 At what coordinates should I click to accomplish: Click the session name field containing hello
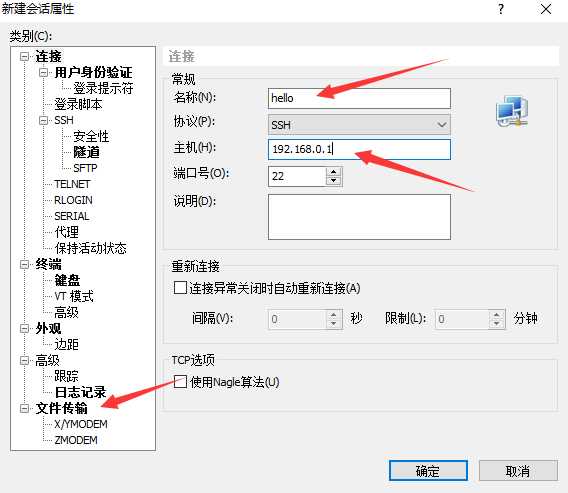(x=359, y=98)
